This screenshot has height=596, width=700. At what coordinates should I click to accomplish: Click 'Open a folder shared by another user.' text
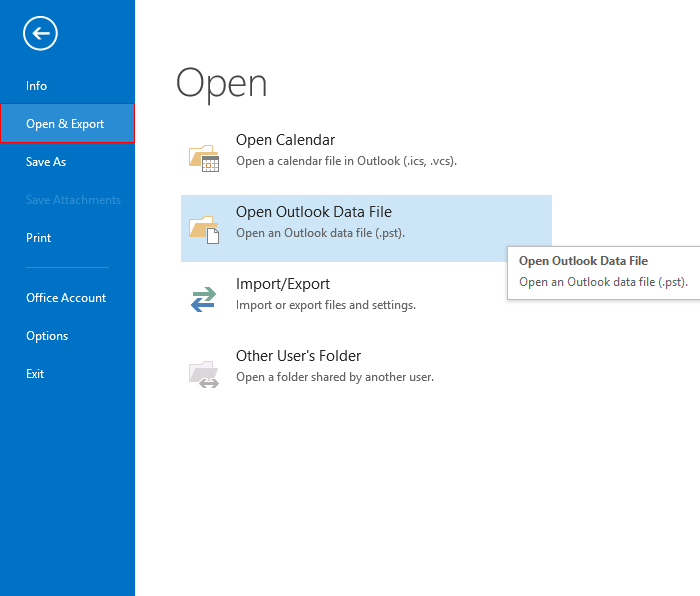(x=335, y=377)
